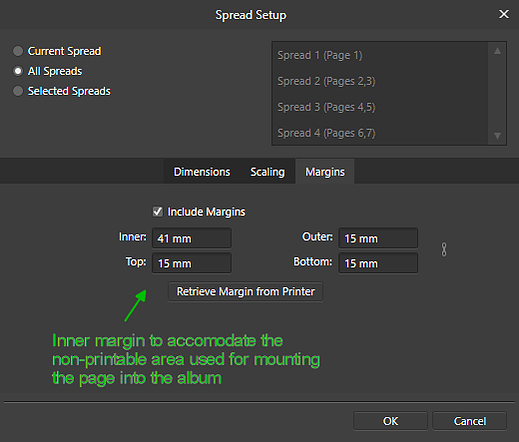Uncheck the Include Margins checkbox
The width and height of the screenshot is (519, 442).
(158, 212)
